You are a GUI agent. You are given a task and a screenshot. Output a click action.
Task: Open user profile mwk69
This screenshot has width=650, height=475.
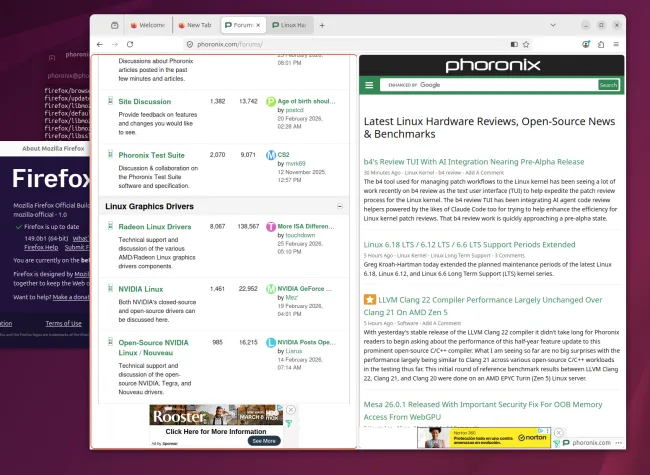(296, 163)
